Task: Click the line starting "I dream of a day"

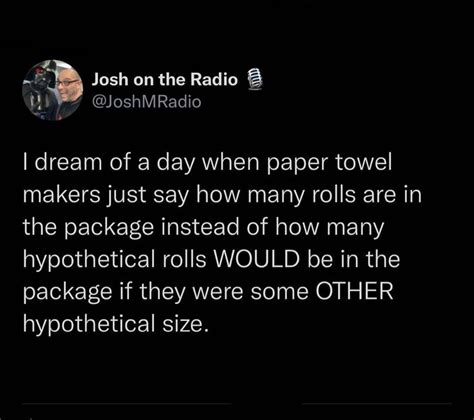Action: coord(207,164)
